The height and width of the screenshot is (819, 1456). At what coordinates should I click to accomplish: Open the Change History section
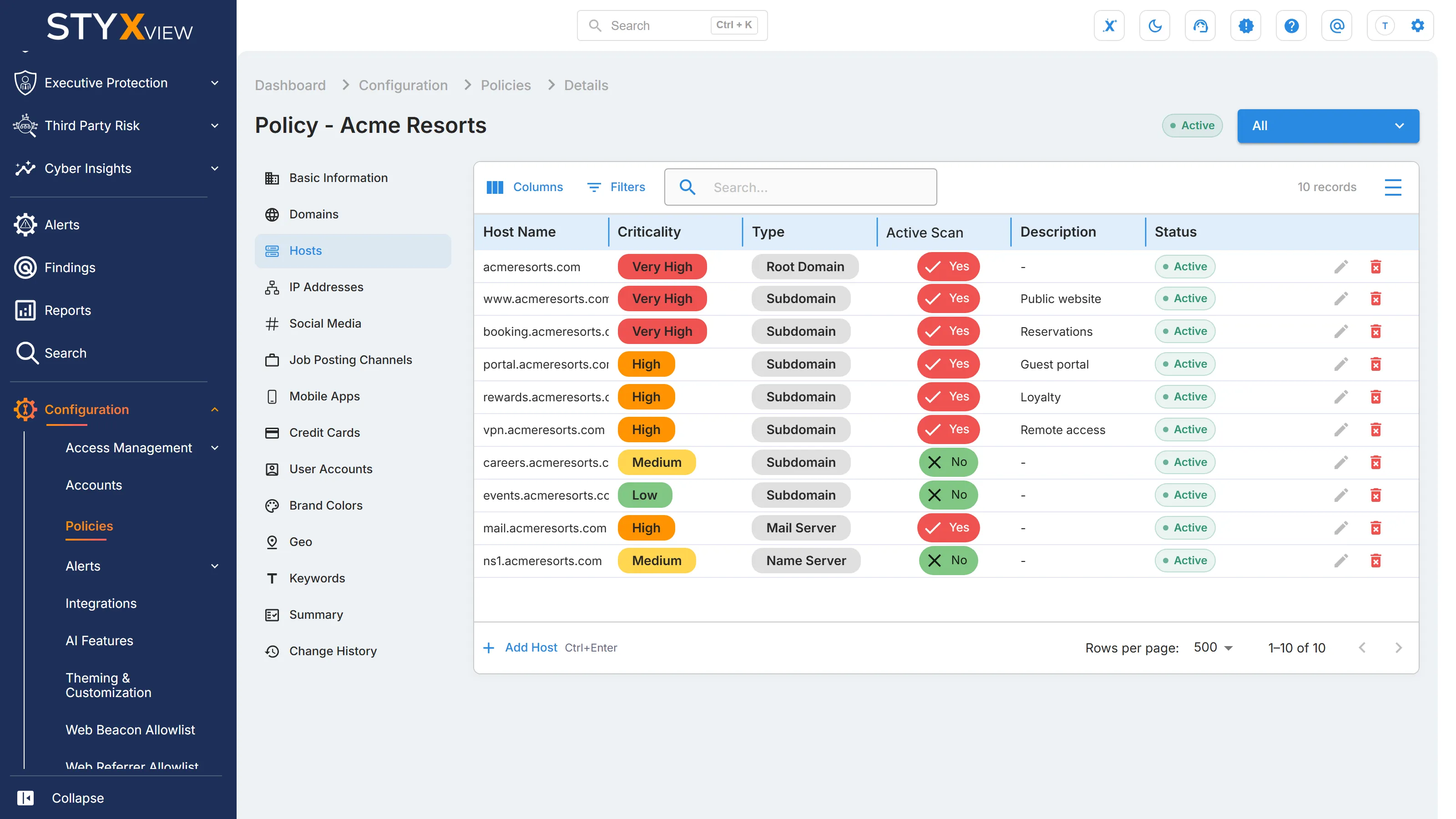tap(353, 651)
